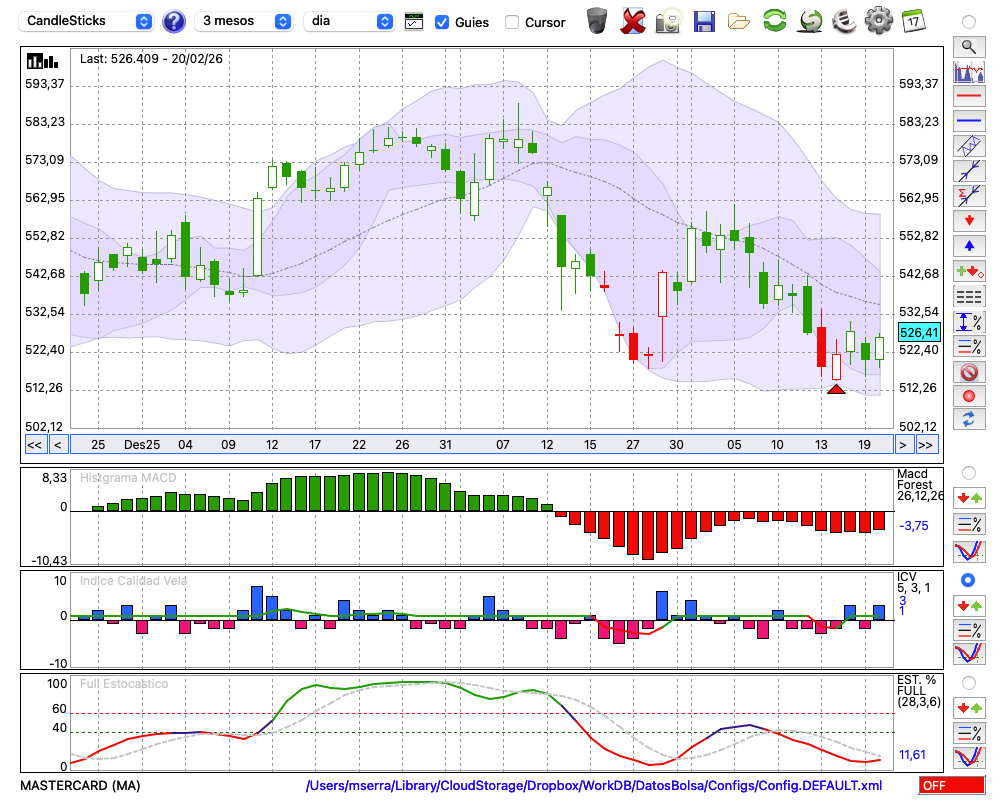The width and height of the screenshot is (1000, 800).
Task: Click the red prohibition sign icon
Action: click(968, 372)
